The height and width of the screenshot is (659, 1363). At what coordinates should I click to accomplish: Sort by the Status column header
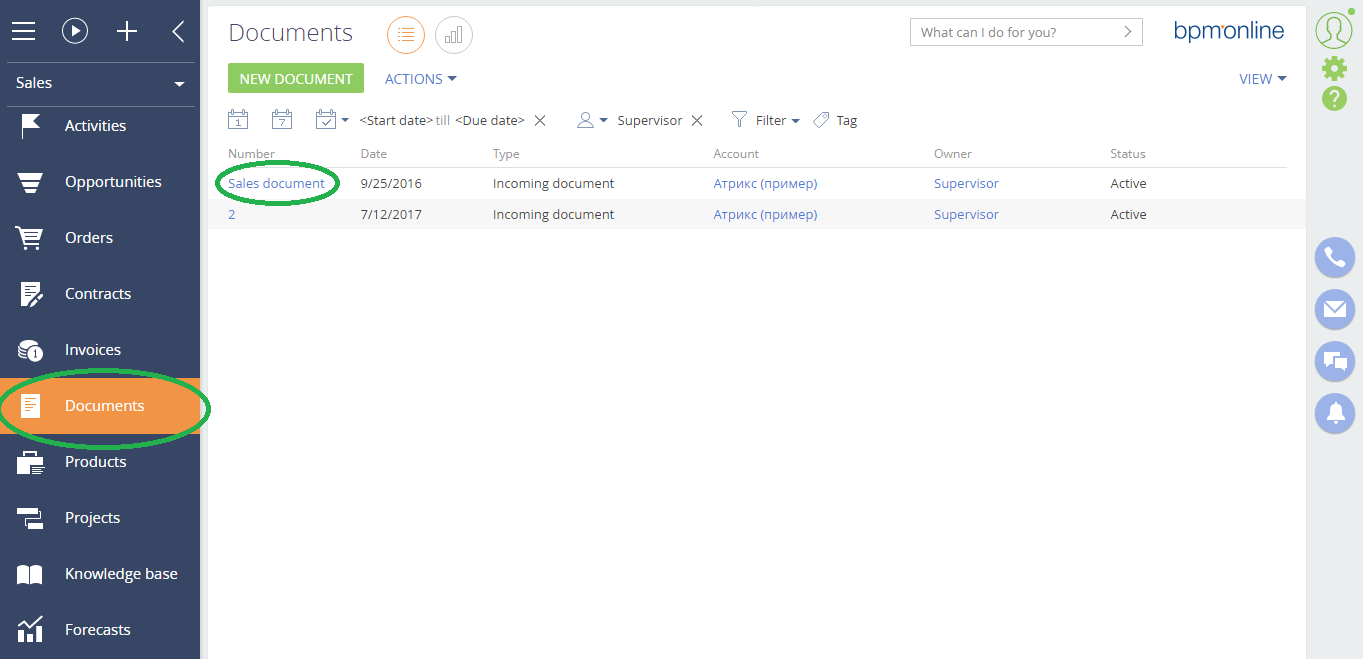point(1128,154)
